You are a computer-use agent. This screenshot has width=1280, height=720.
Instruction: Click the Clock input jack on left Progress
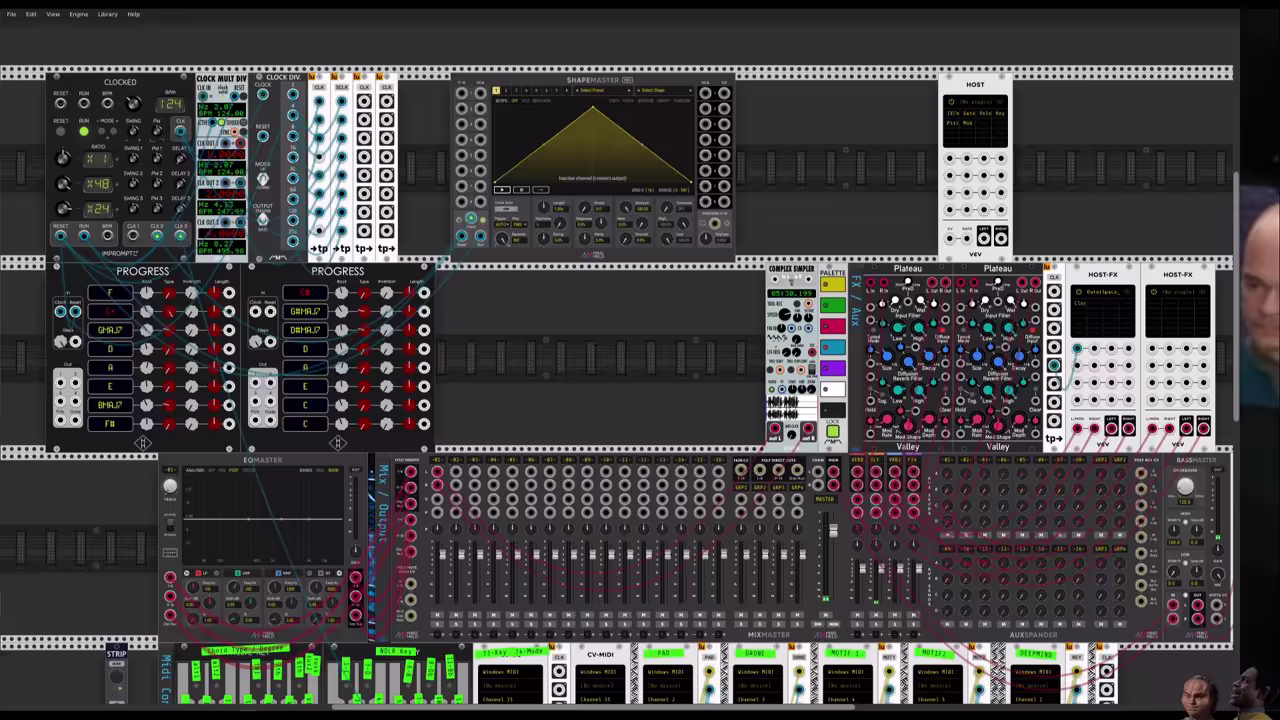(x=61, y=311)
